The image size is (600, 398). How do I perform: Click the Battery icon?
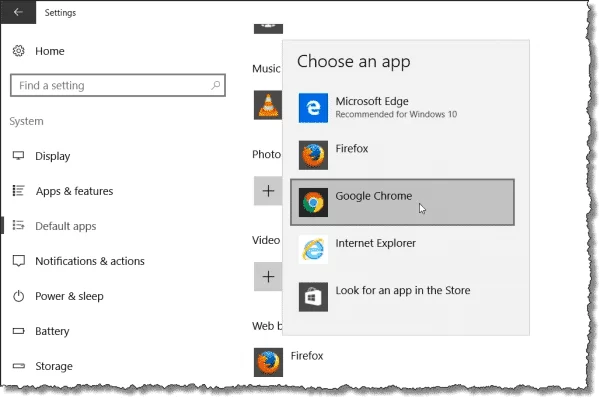(18, 331)
